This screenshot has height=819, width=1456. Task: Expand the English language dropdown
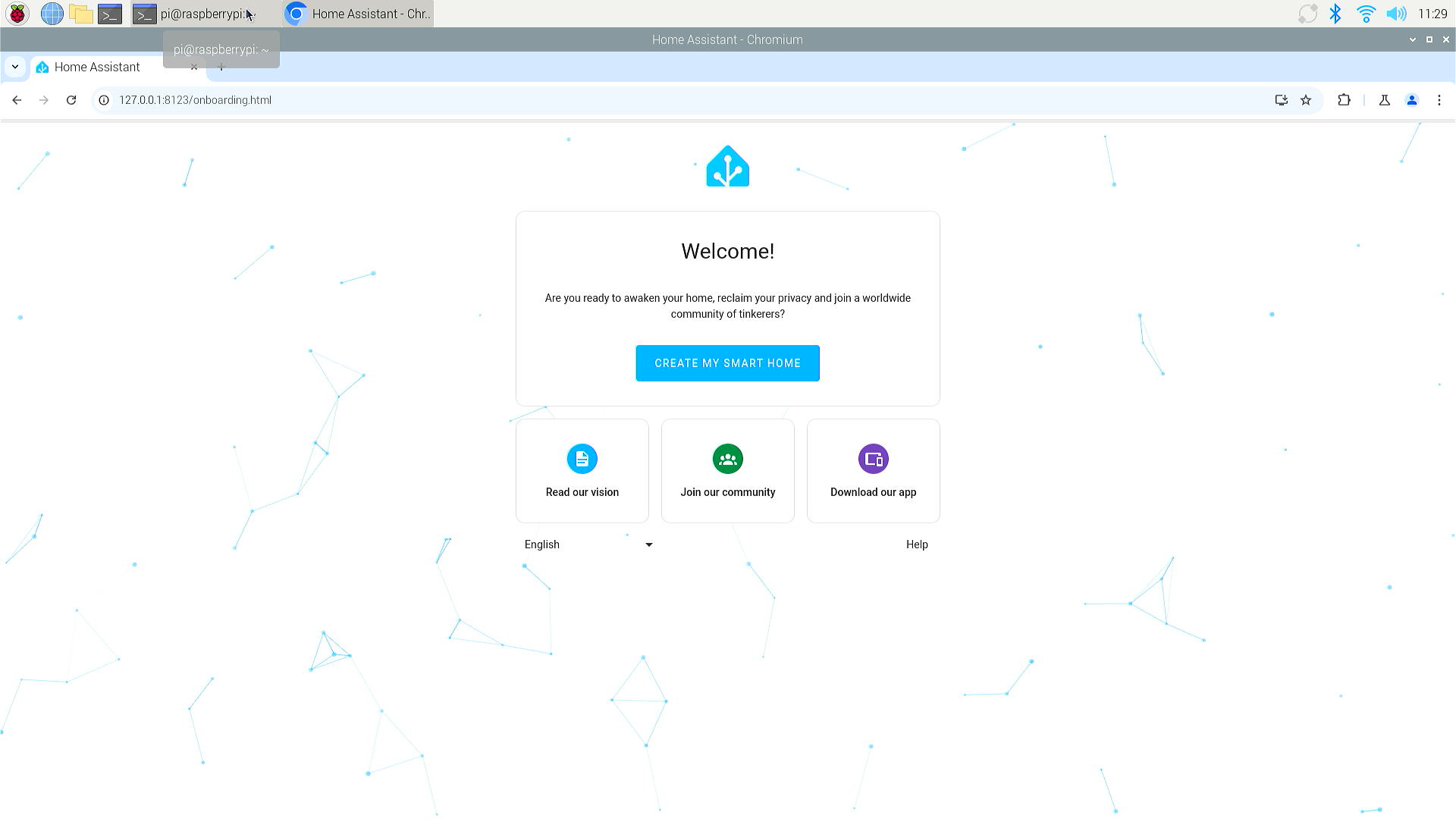[650, 544]
